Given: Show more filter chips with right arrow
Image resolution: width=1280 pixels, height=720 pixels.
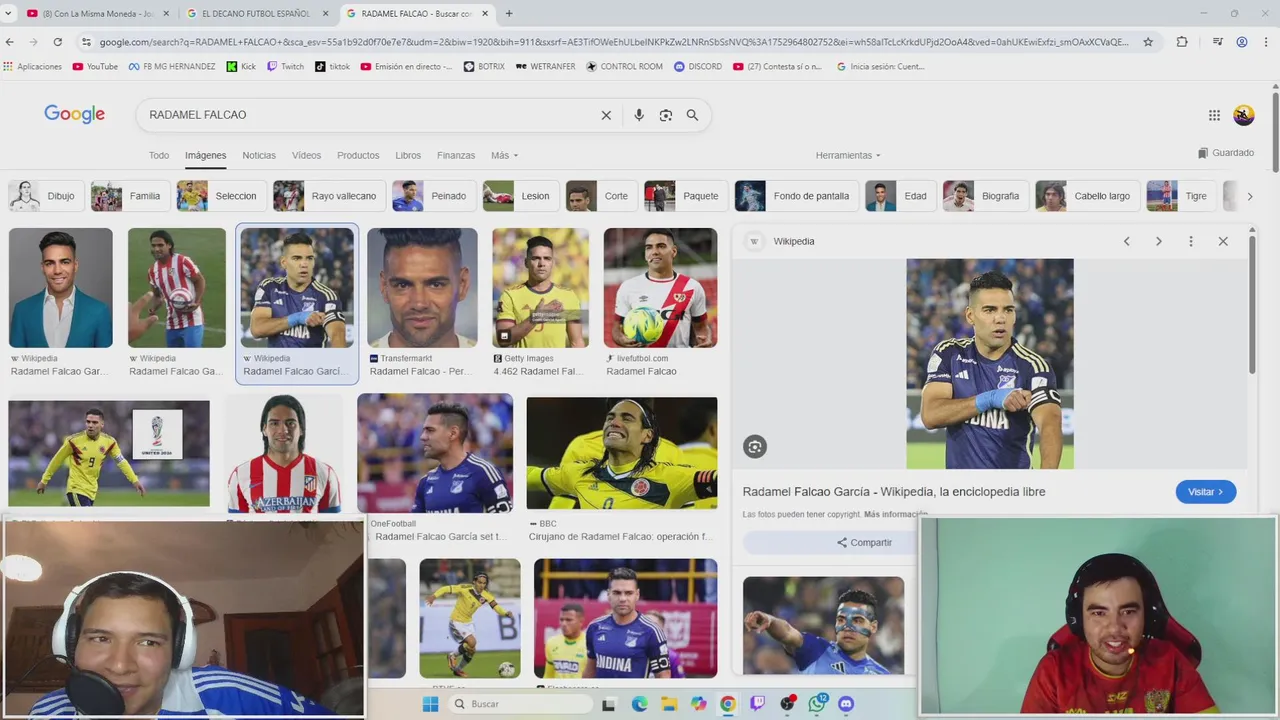Looking at the screenshot, I should click(x=1249, y=196).
